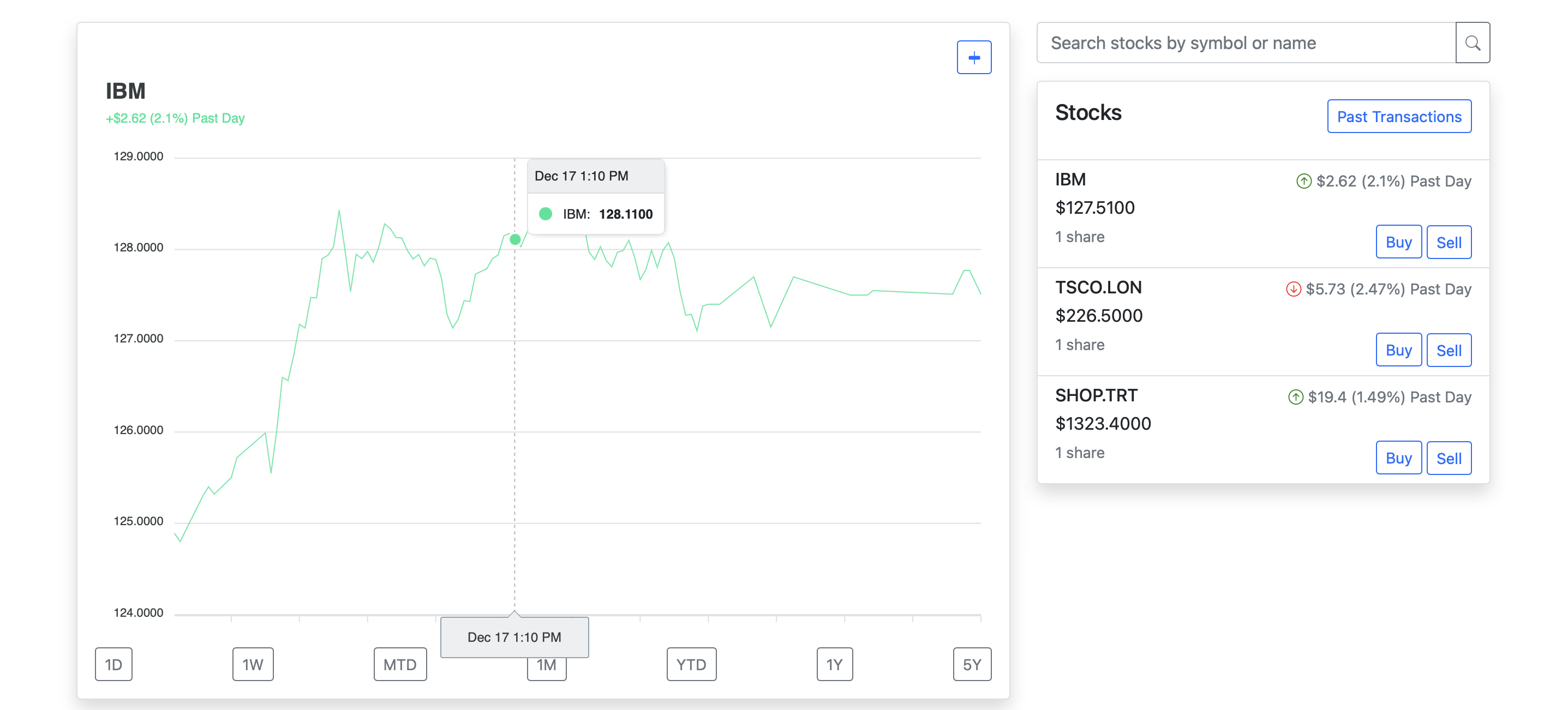Focus the stock search input field

pyautogui.click(x=1246, y=43)
